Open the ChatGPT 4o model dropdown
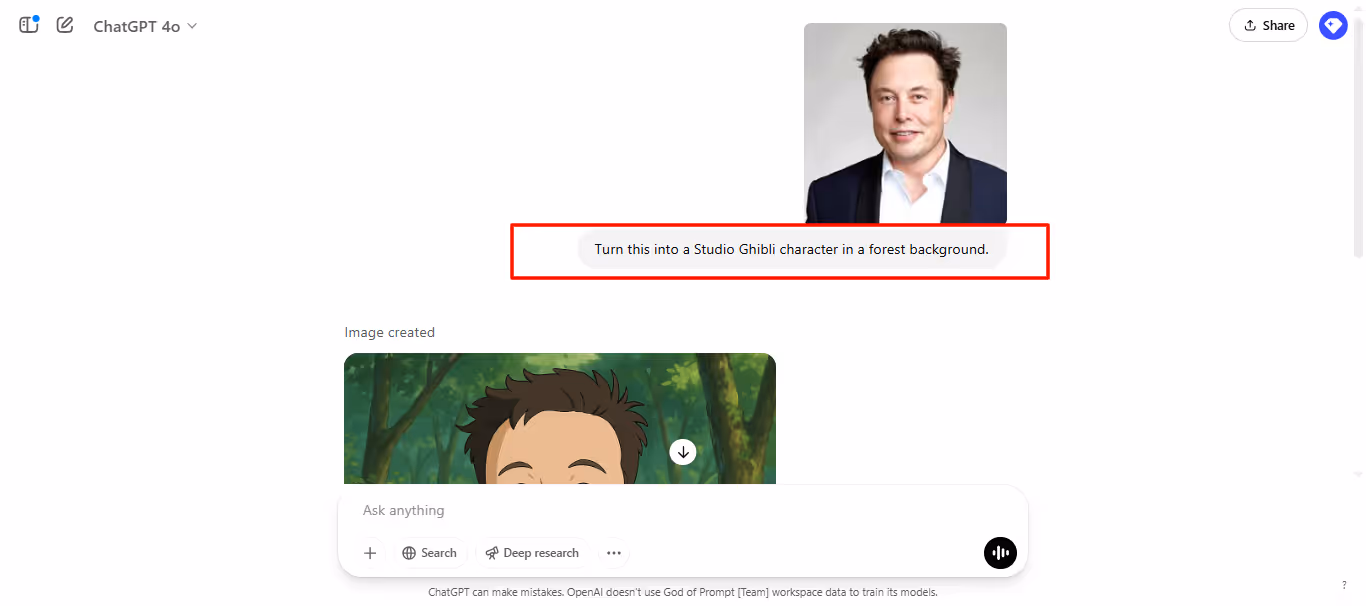1366x606 pixels. [x=146, y=26]
